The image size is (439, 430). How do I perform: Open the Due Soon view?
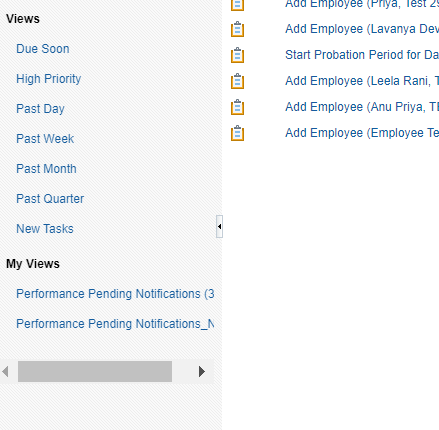(43, 49)
